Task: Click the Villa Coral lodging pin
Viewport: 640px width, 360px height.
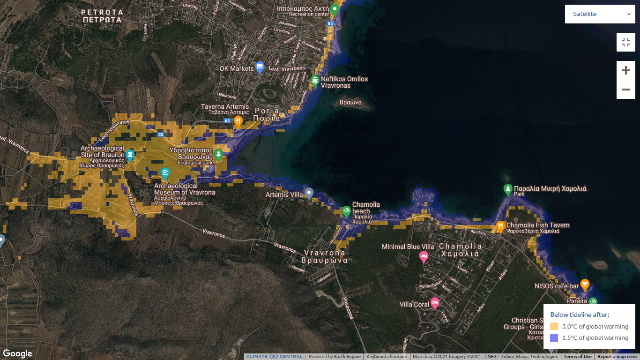Action: coord(435,303)
